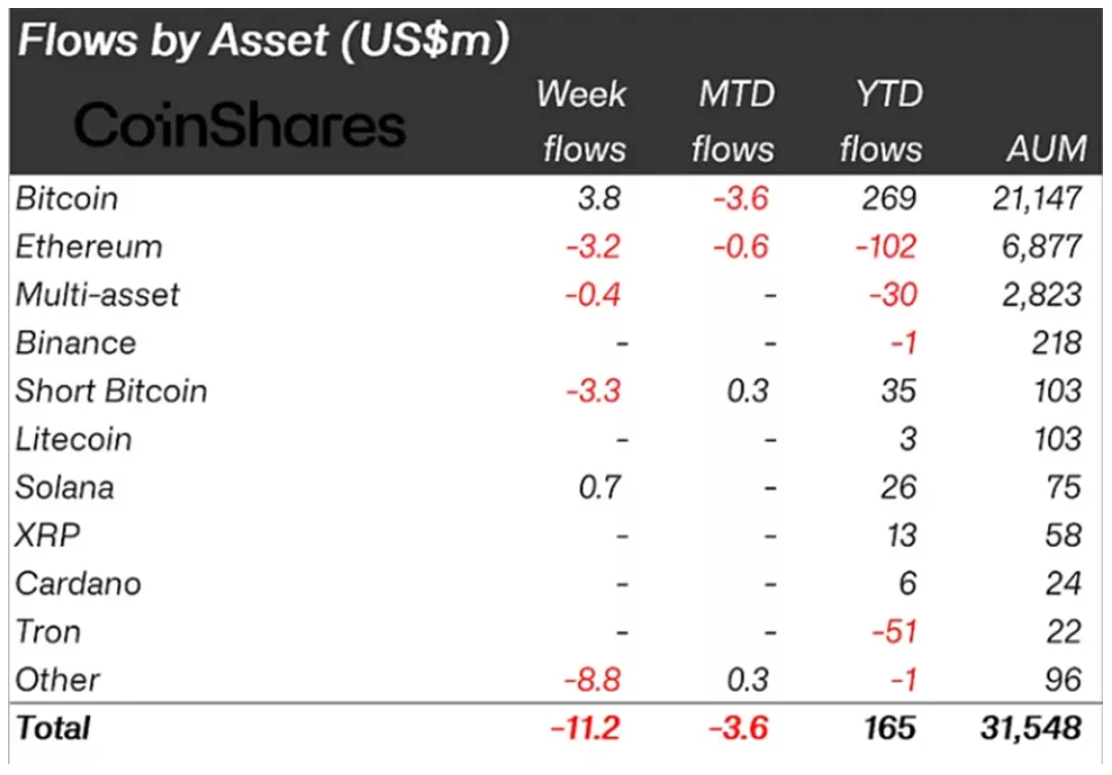The width and height of the screenshot is (1112, 775).
Task: Select the Ethereum row label
Action: [x=89, y=246]
